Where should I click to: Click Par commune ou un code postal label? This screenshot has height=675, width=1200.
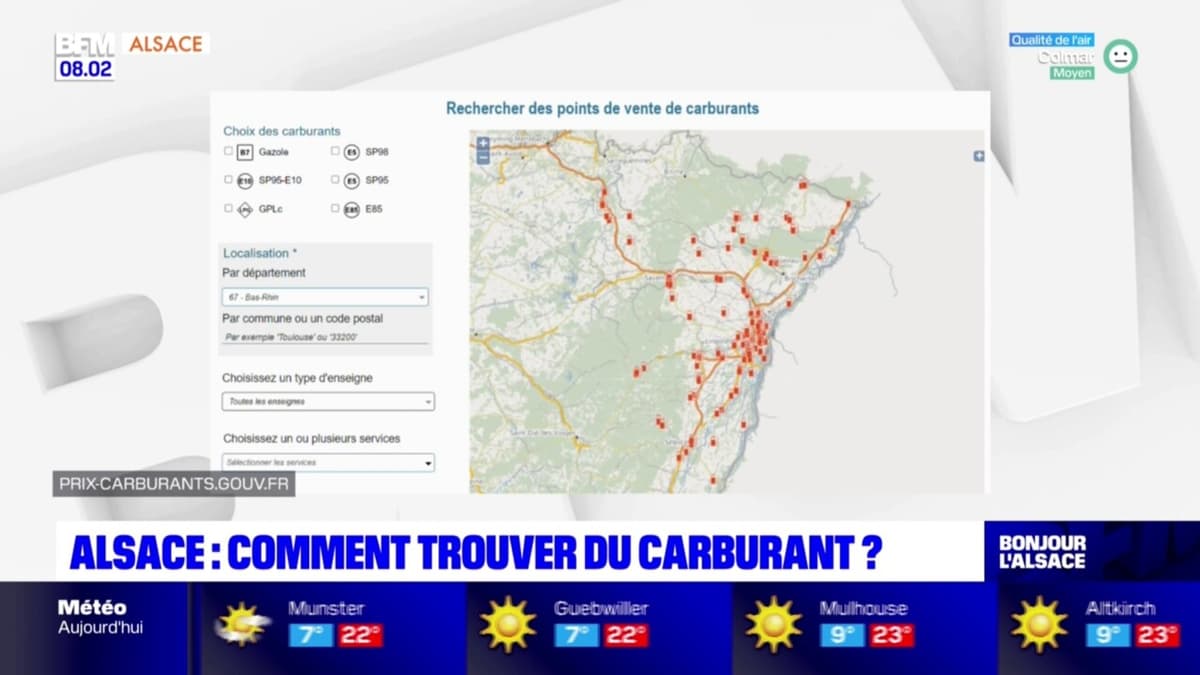point(302,319)
